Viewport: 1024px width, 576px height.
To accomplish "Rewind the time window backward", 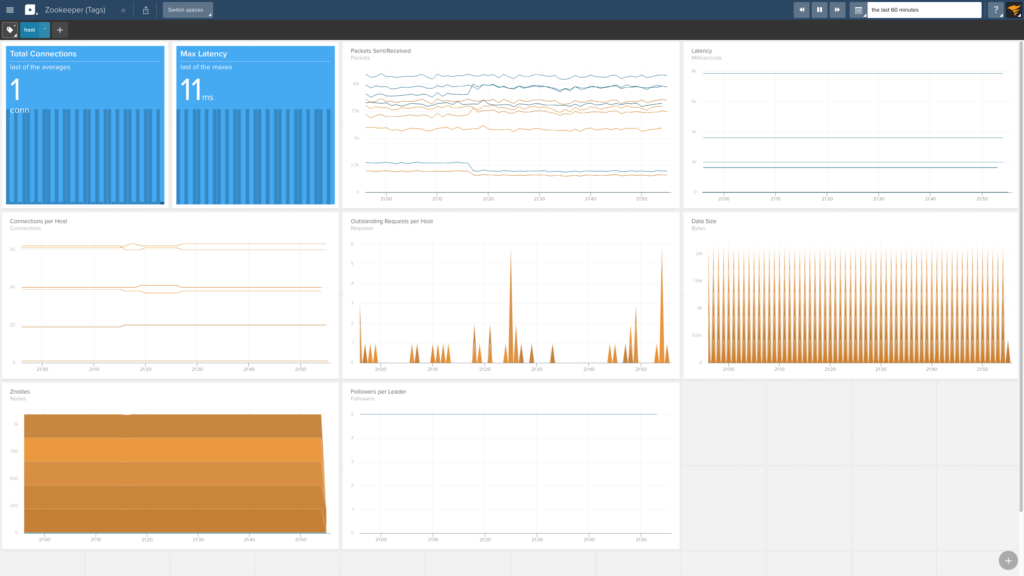I will pyautogui.click(x=802, y=10).
